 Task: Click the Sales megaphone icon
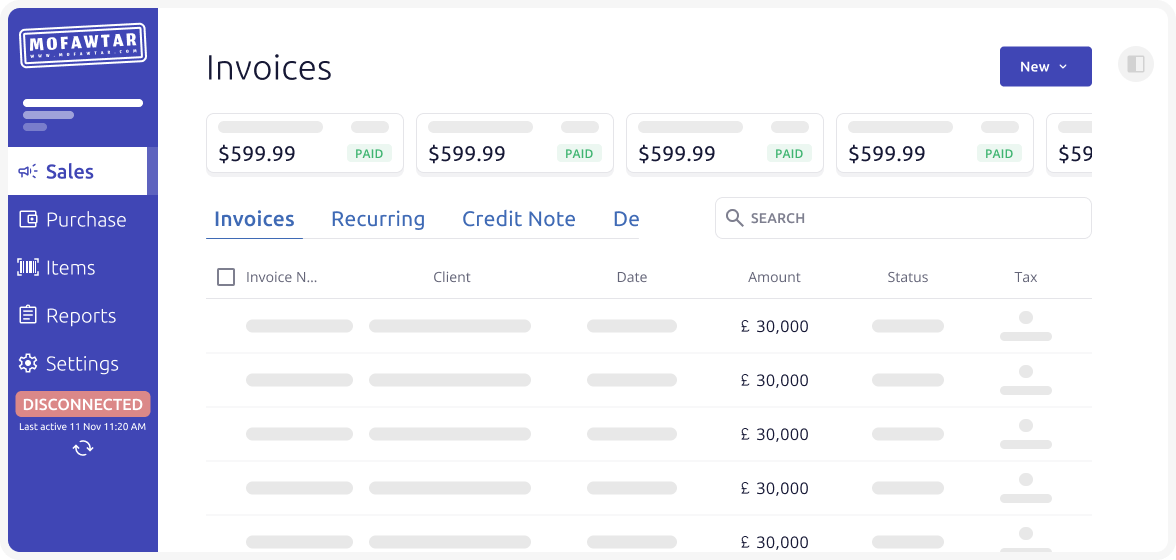pos(28,172)
